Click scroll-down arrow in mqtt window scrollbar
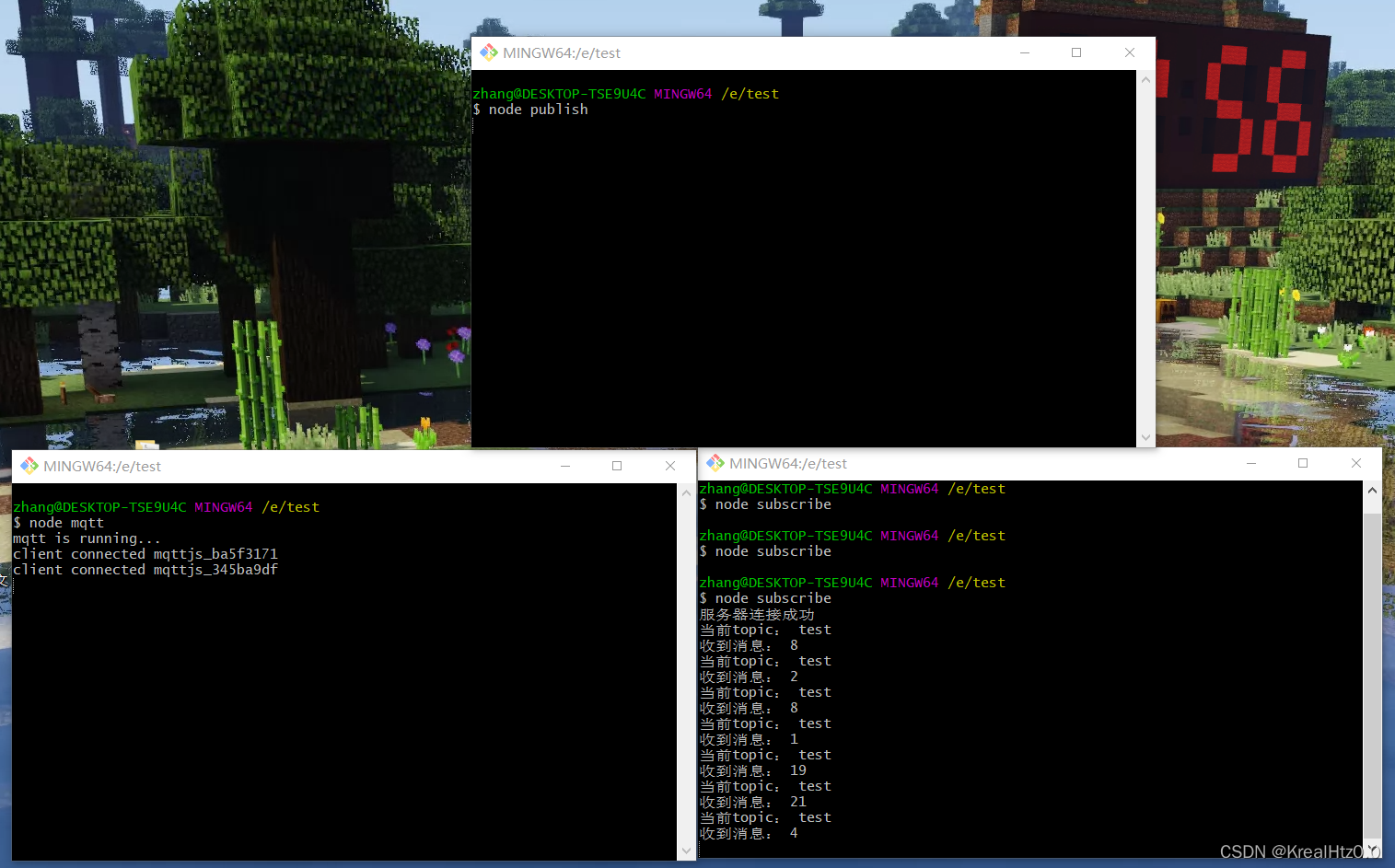 pos(686,851)
